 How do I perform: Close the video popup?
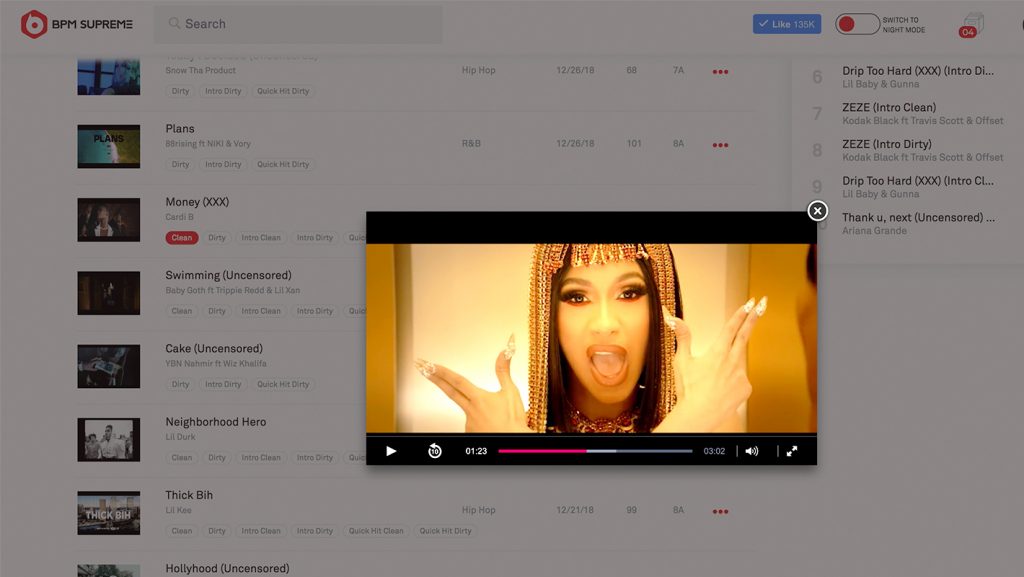(x=817, y=210)
